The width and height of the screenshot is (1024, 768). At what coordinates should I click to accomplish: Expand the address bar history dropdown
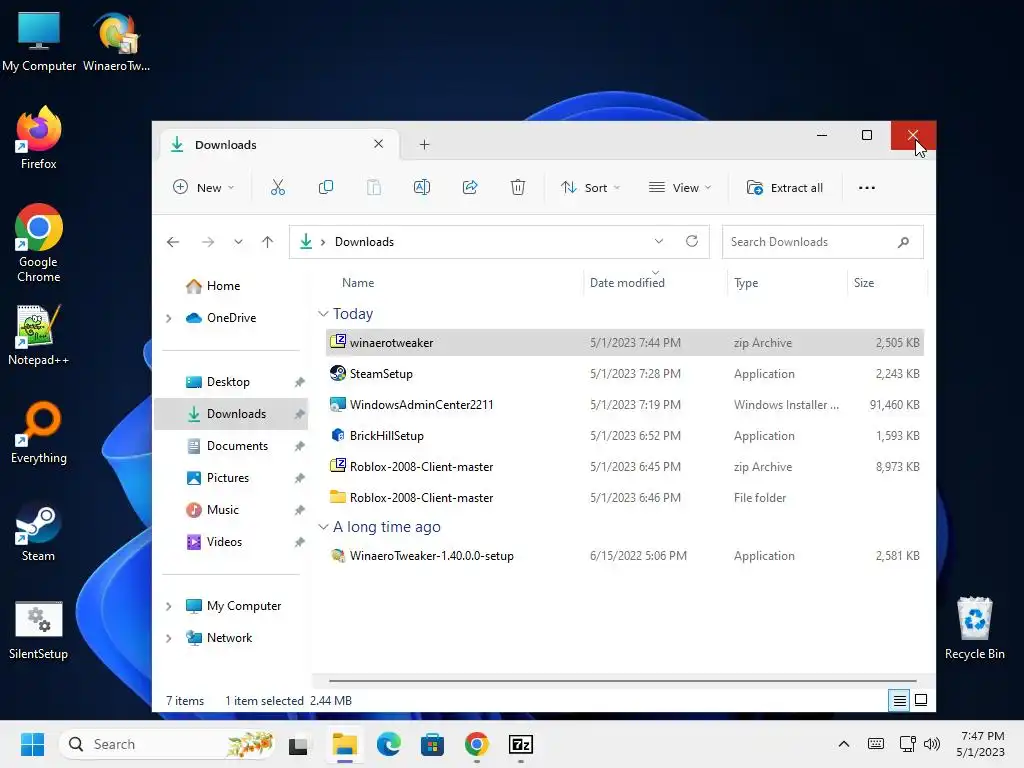click(x=659, y=242)
